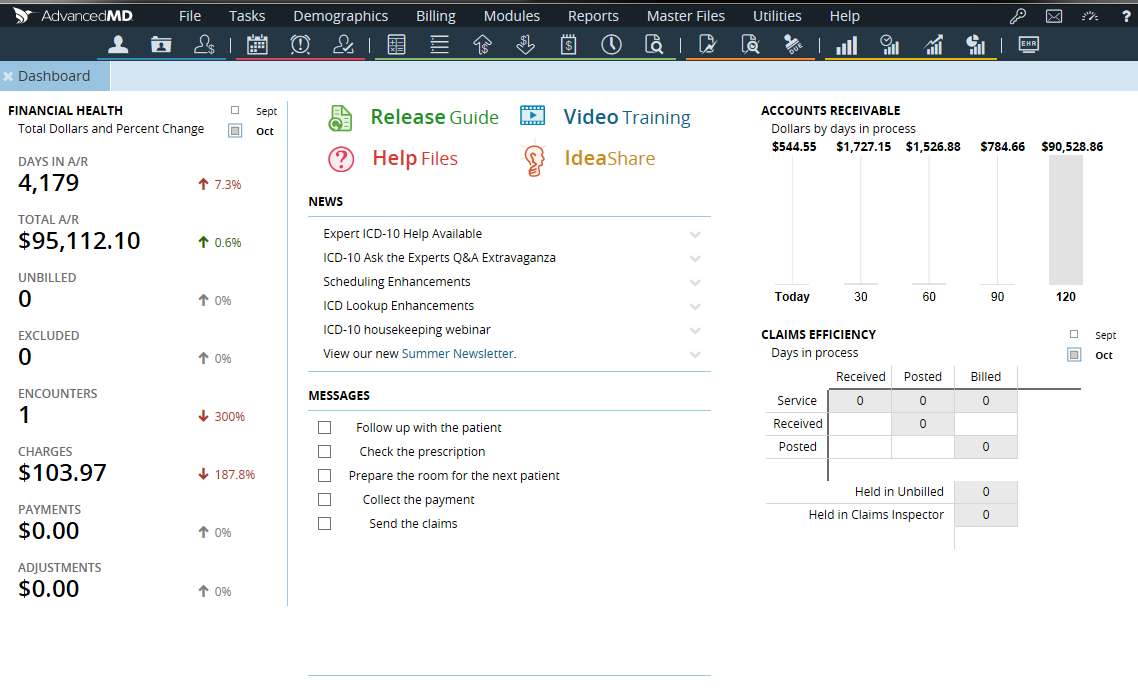Screen dimensions: 1138x690
Task: Click the document inspector magnifier icon
Action: (x=750, y=45)
